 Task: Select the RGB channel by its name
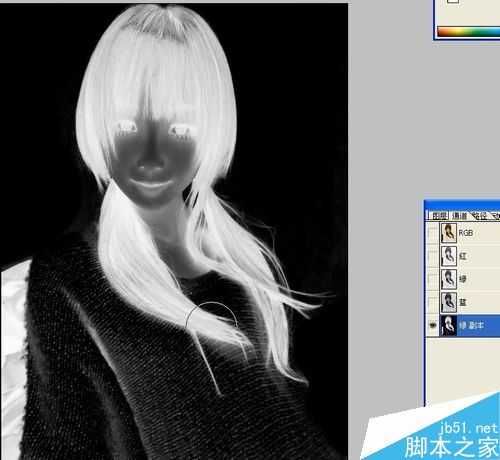click(466, 233)
